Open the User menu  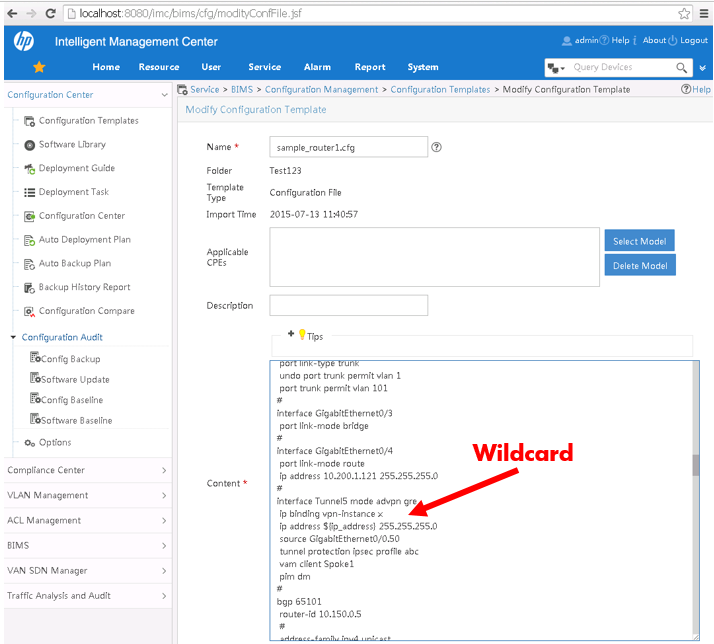211,67
